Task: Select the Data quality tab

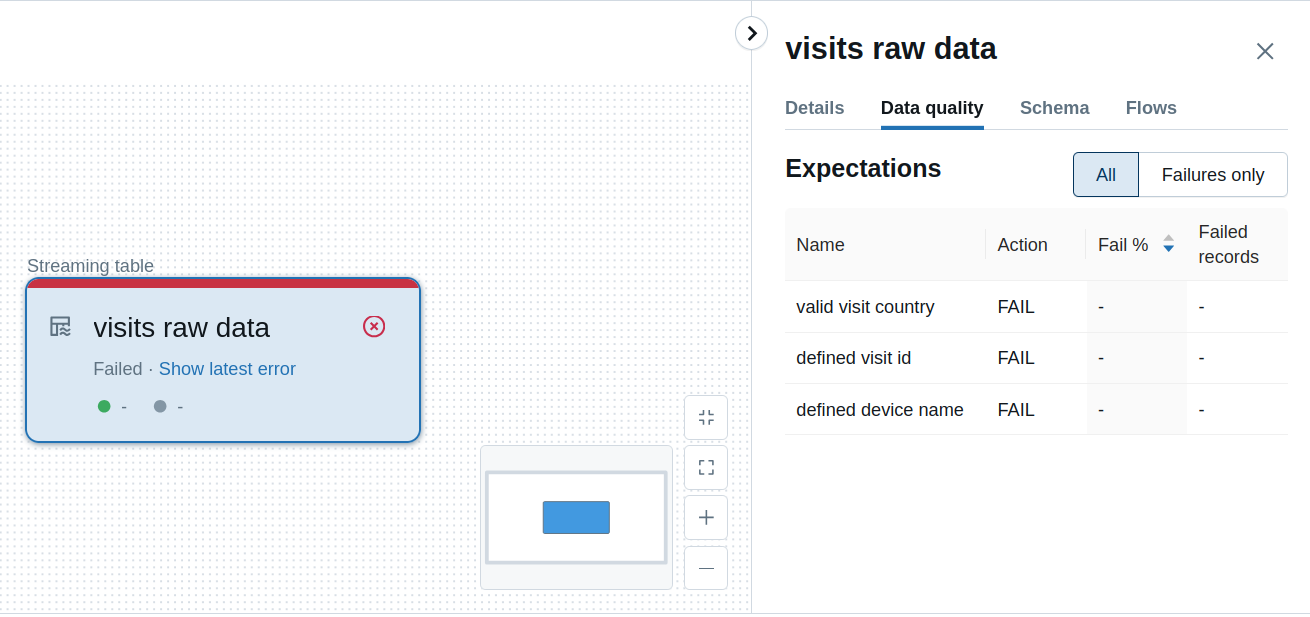Action: click(932, 108)
